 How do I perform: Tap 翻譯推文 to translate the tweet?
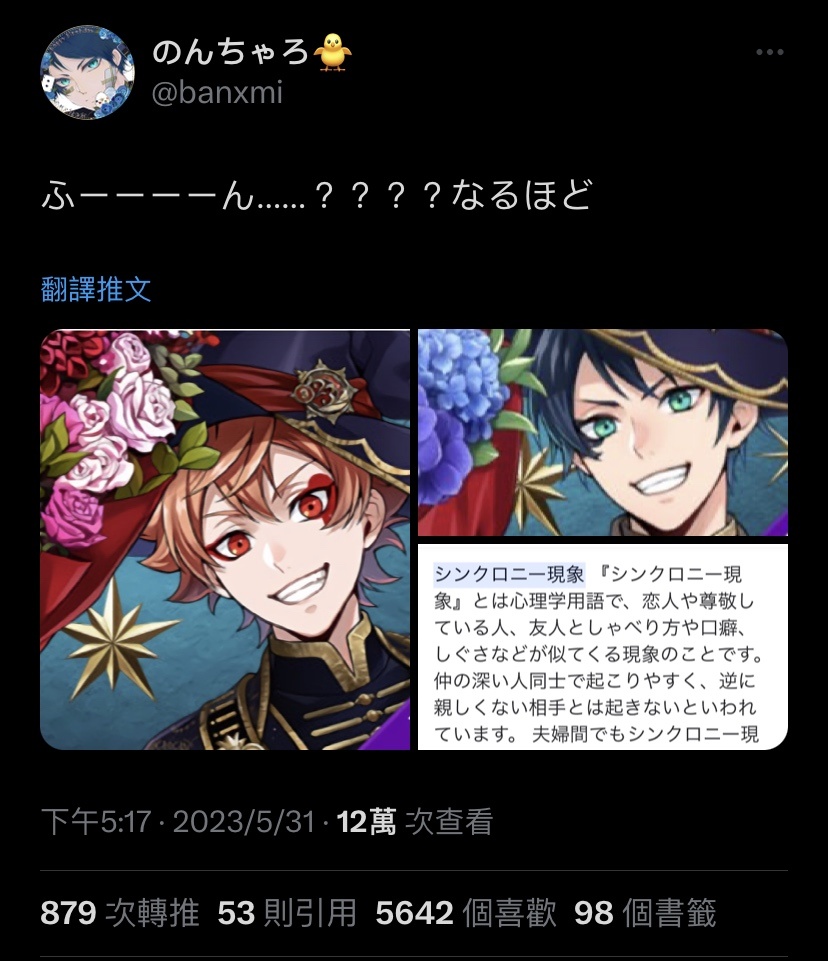(x=96, y=289)
